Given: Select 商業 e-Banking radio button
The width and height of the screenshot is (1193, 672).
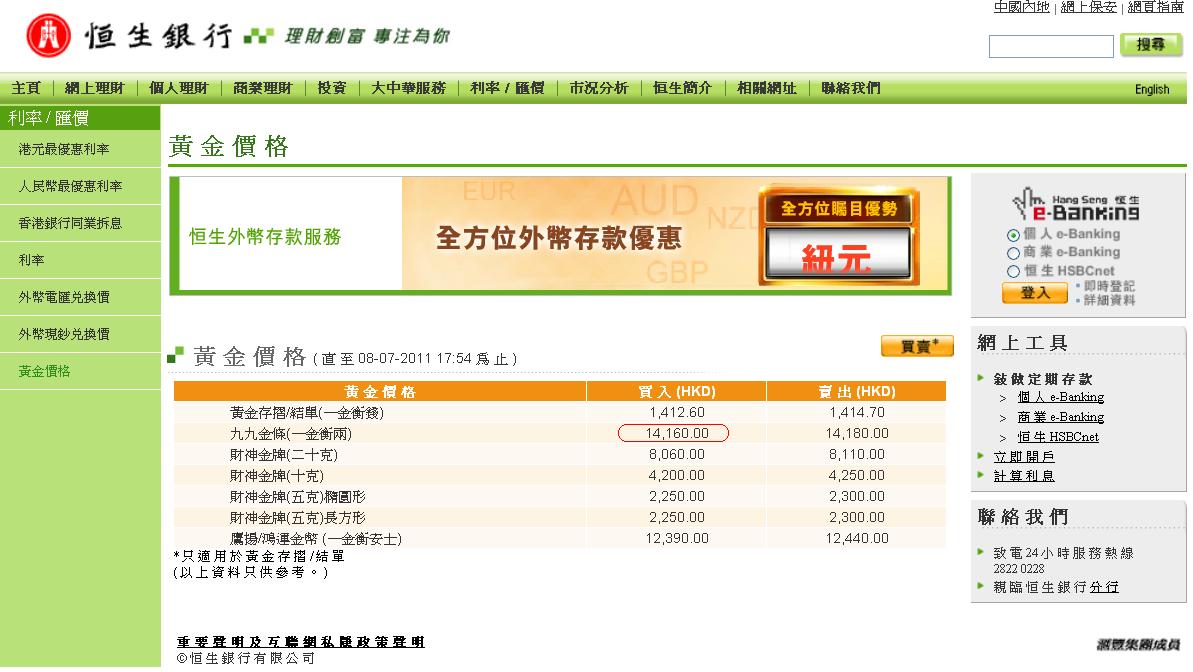Looking at the screenshot, I should pyautogui.click(x=1013, y=253).
